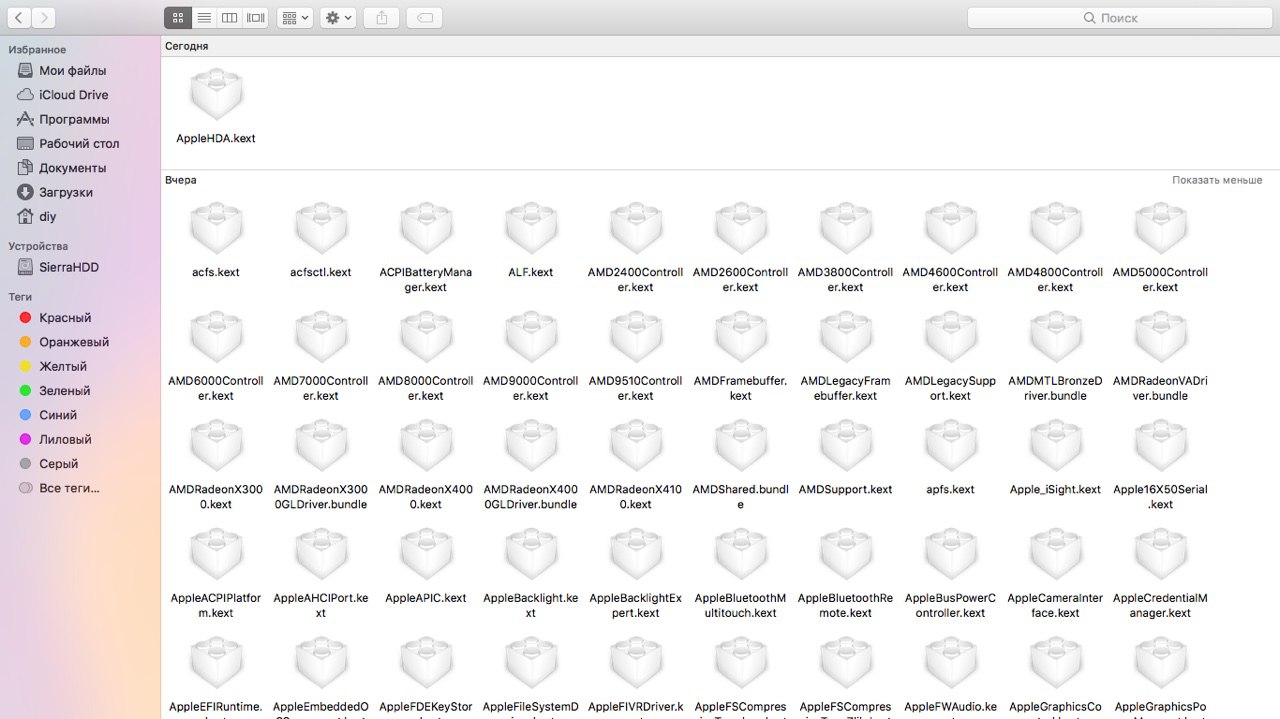Select the AppleCameraInterface.kext icon

[1056, 555]
